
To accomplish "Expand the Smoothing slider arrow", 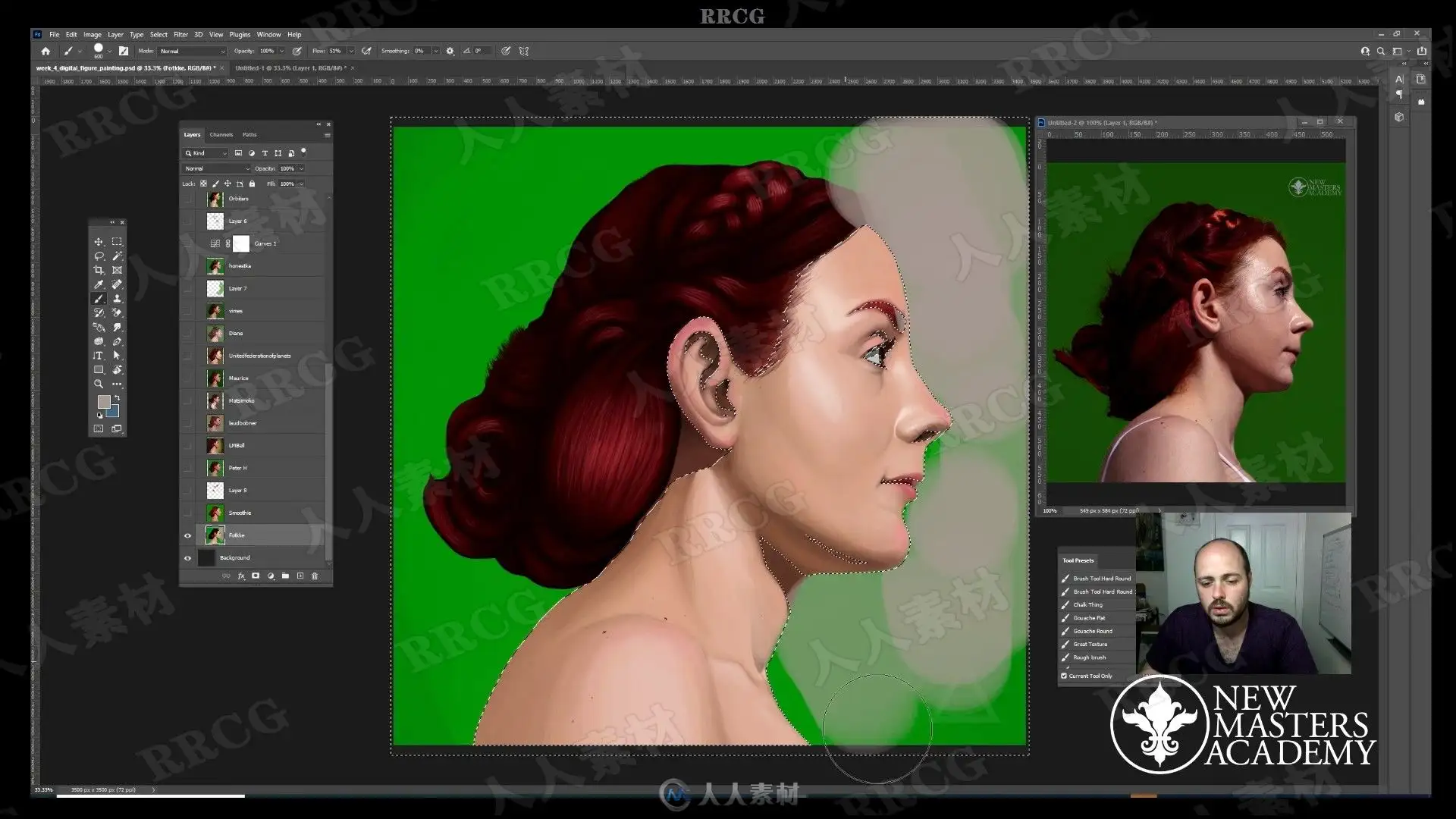I will coord(435,51).
